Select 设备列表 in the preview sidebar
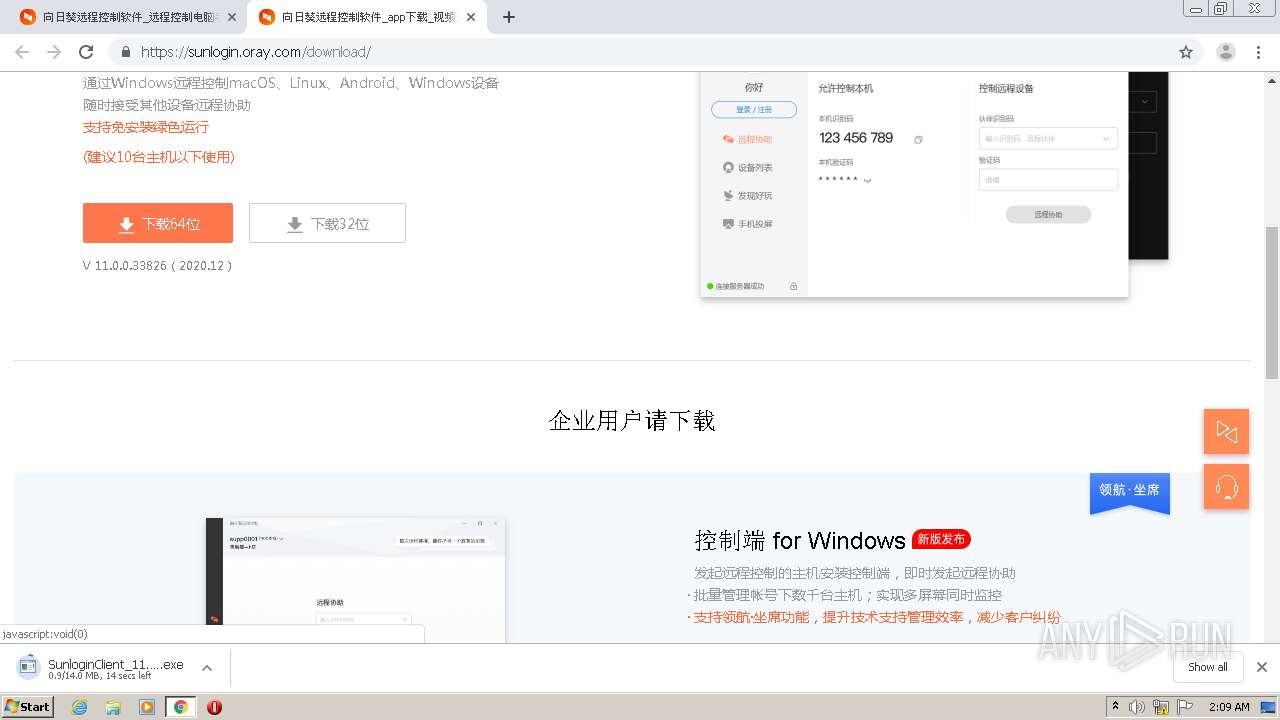 [748, 167]
